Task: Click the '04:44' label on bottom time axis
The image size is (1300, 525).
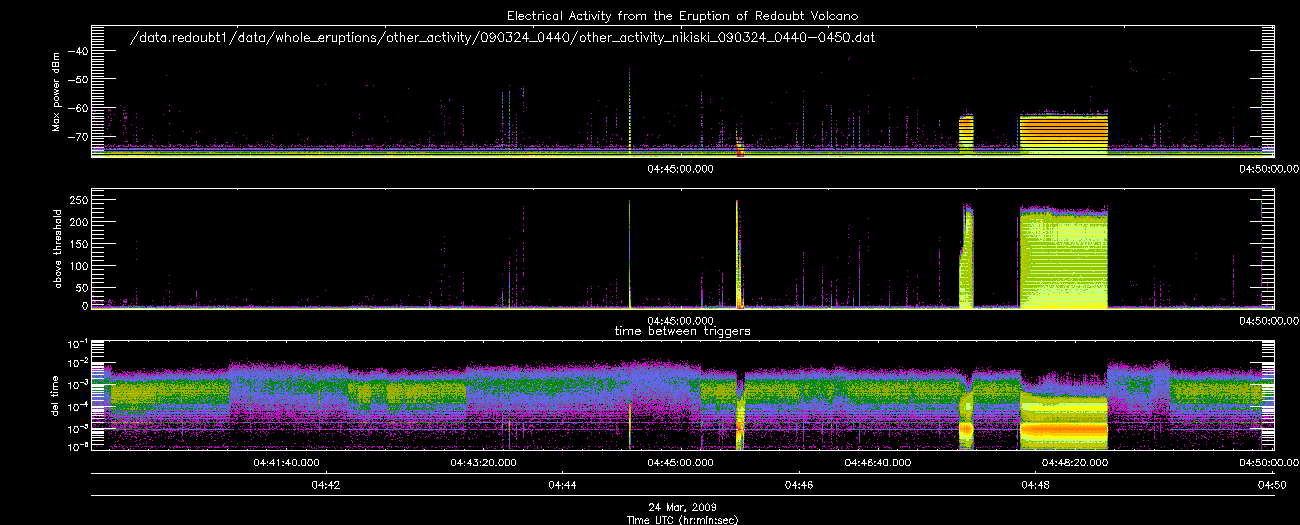Action: 562,484
